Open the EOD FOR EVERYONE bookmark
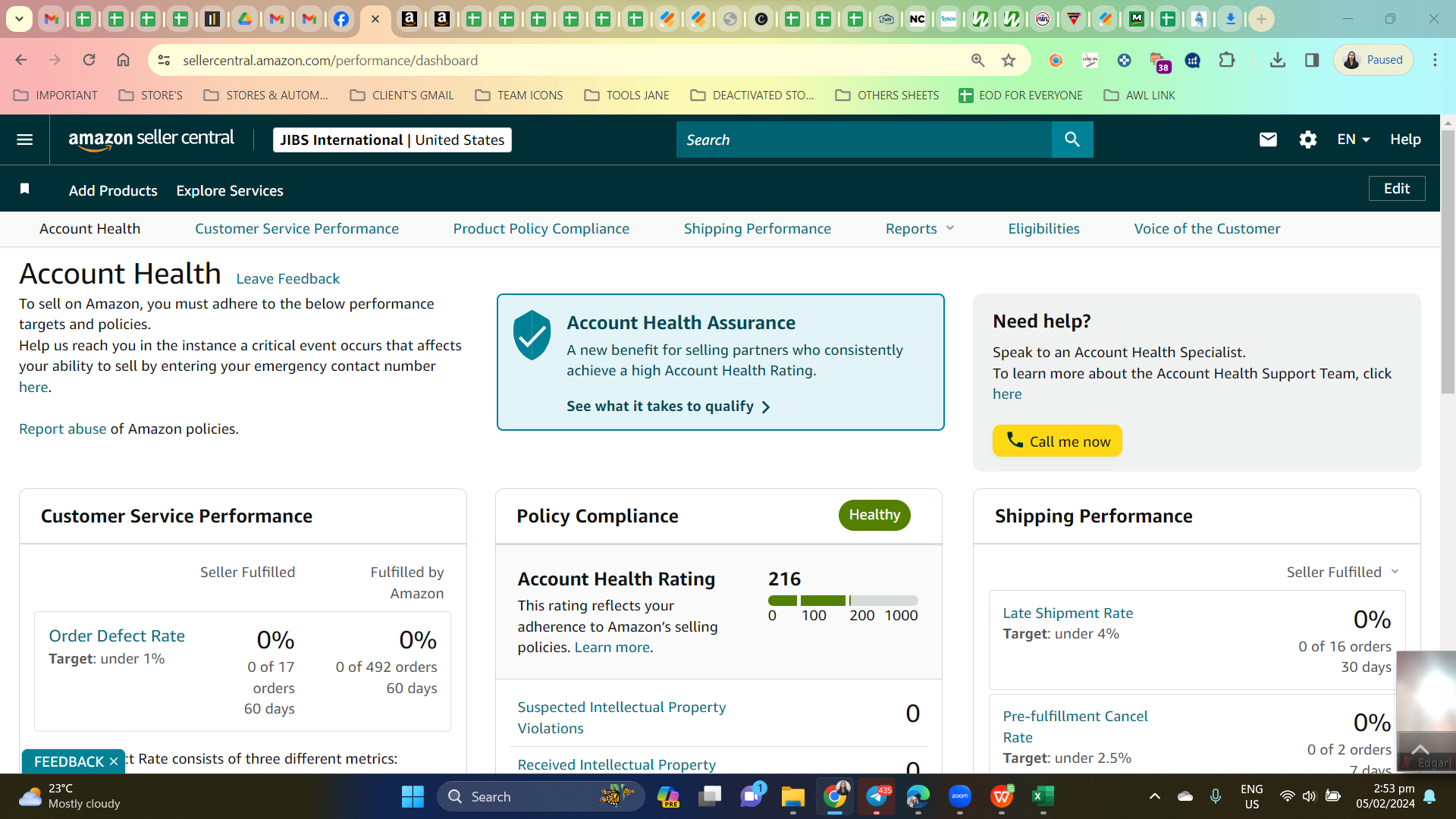This screenshot has width=1456, height=819. coord(1021,95)
